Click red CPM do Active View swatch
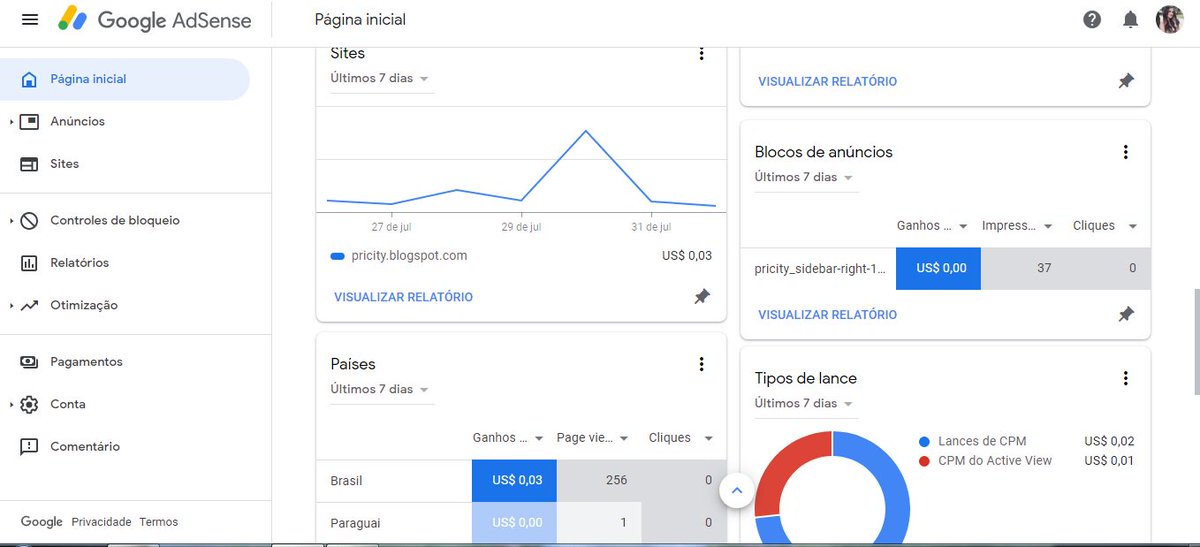 [924, 461]
